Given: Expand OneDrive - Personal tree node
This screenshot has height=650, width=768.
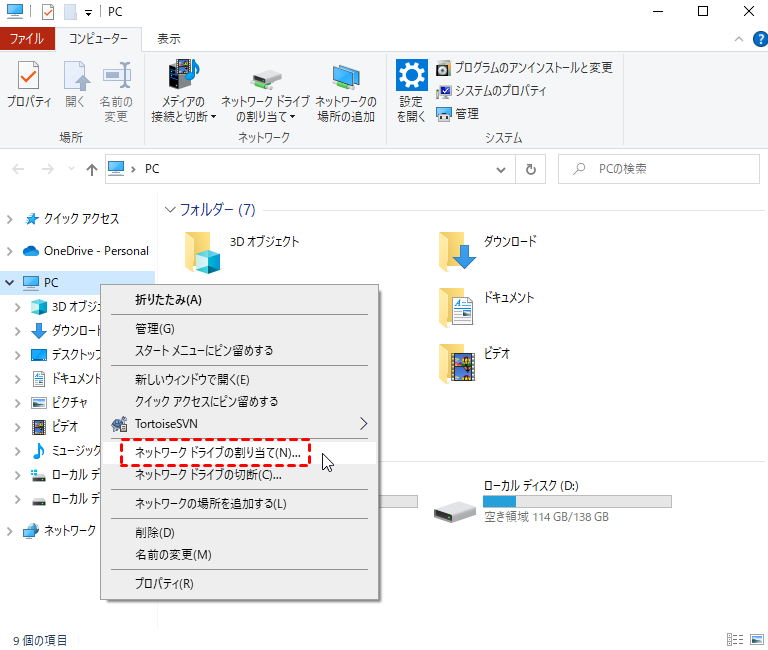Looking at the screenshot, I should 9,251.
